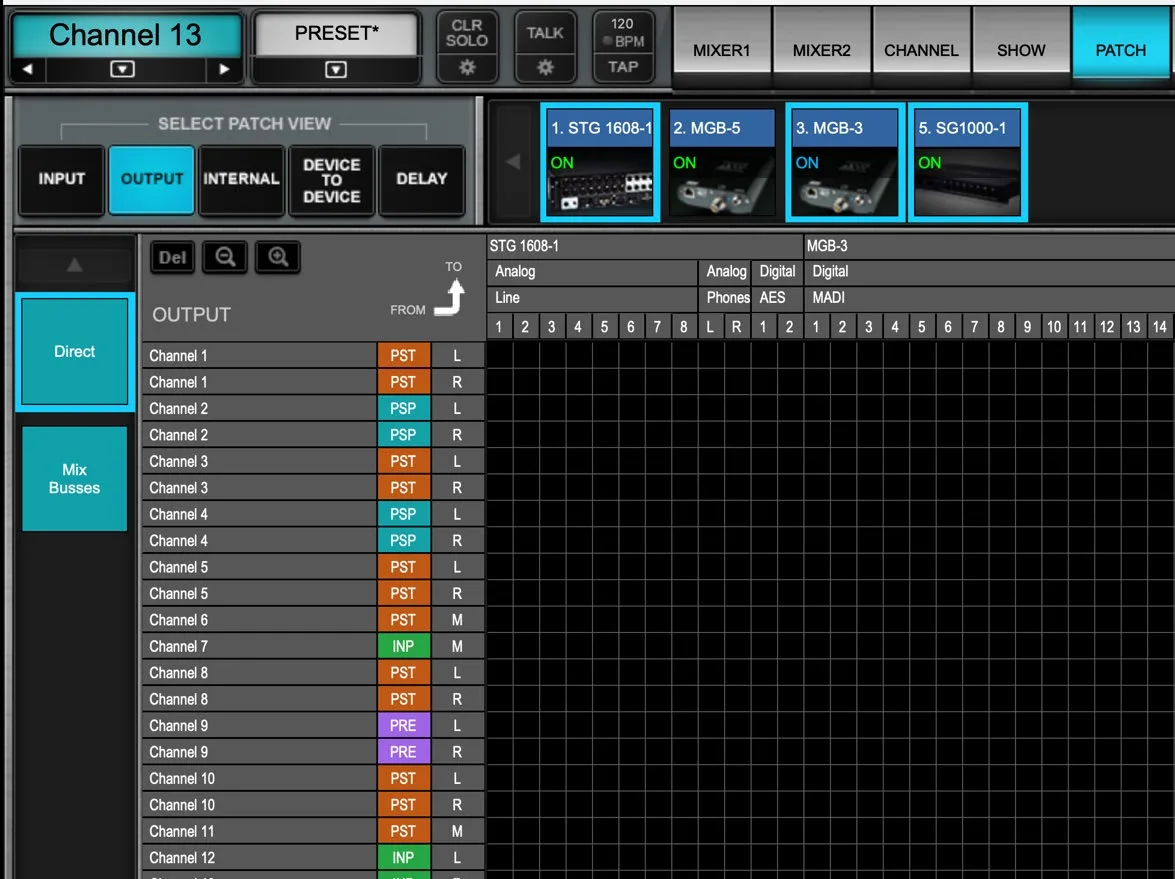
Task: Go to the previous channel with left arrow
Action: 28,69
